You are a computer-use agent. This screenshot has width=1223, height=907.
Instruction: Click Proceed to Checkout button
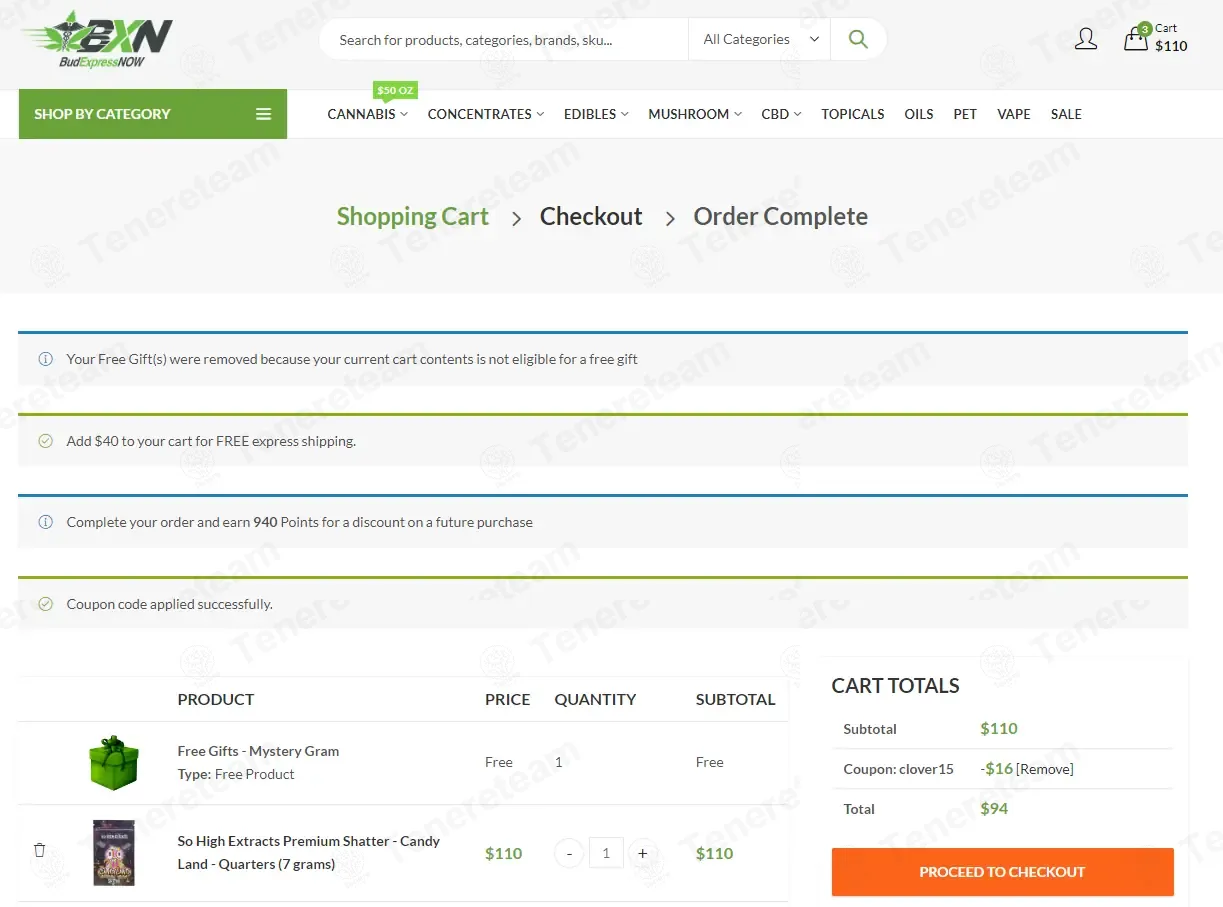(1002, 872)
